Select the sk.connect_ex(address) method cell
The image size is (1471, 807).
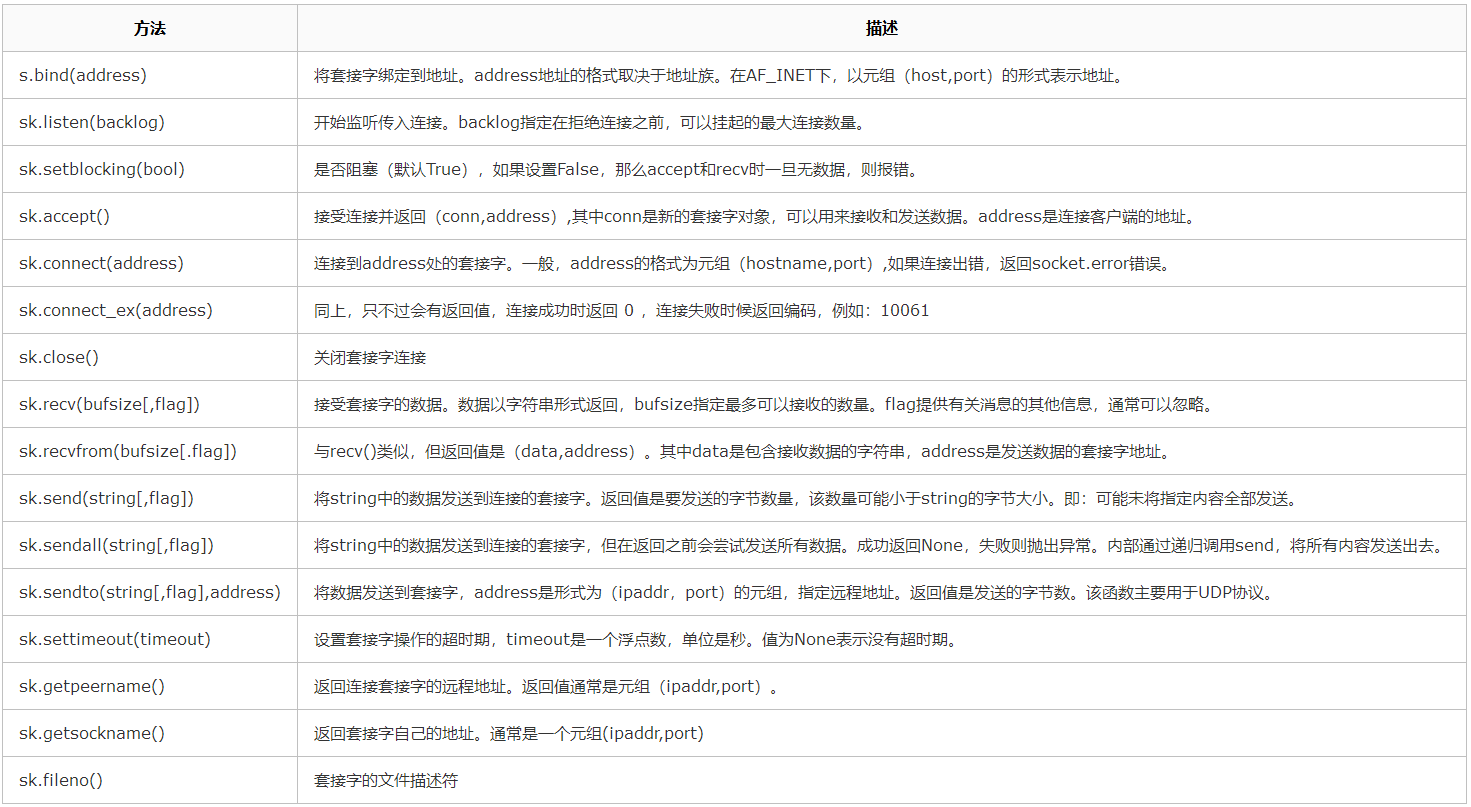pos(150,310)
